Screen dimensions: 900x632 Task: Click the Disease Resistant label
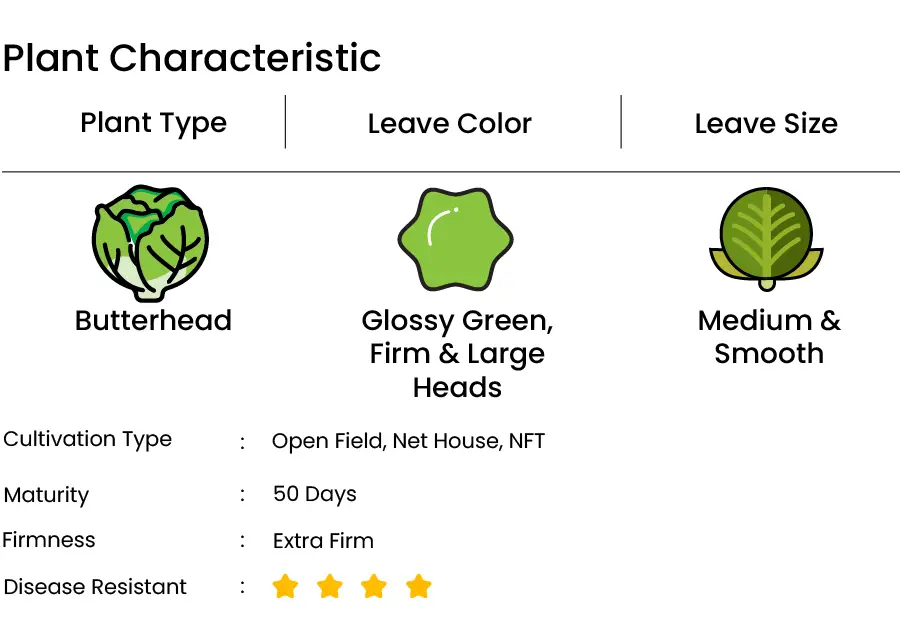click(x=96, y=587)
